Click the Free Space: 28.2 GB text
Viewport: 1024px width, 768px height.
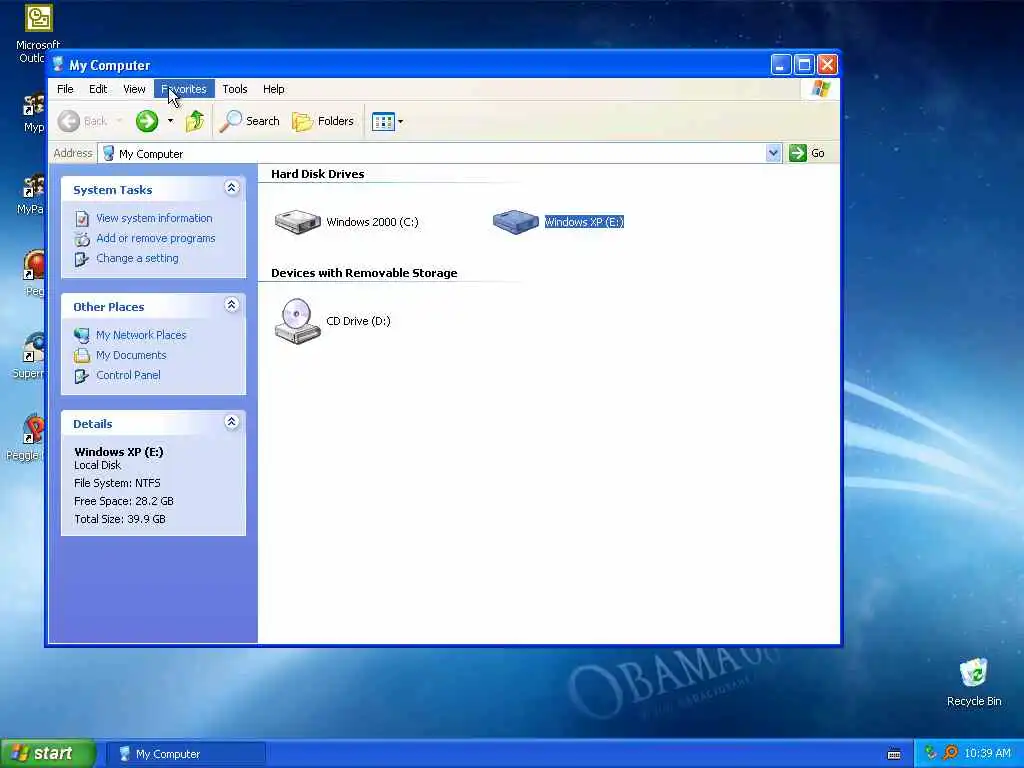123,501
